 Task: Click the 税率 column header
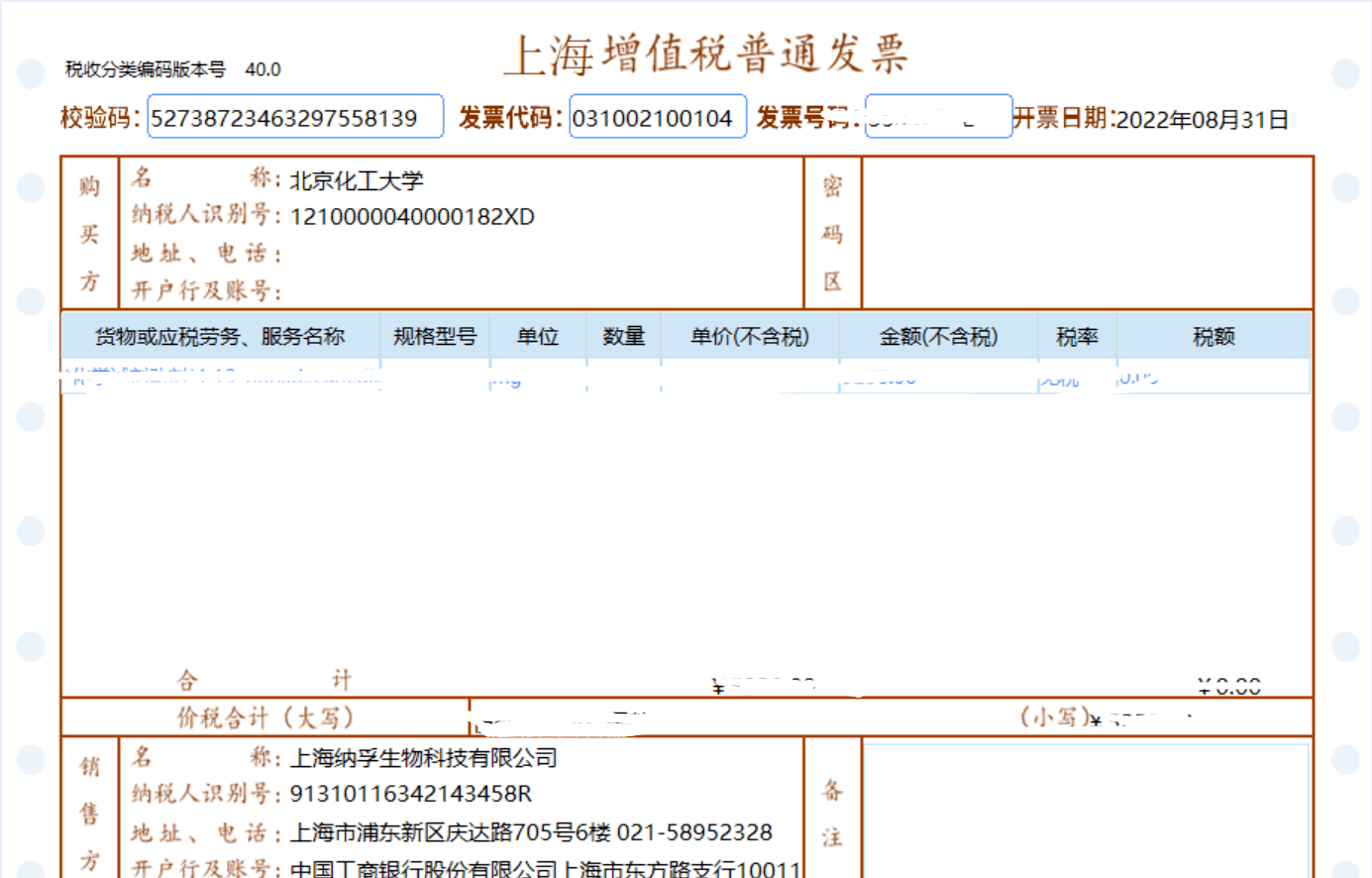(1077, 337)
